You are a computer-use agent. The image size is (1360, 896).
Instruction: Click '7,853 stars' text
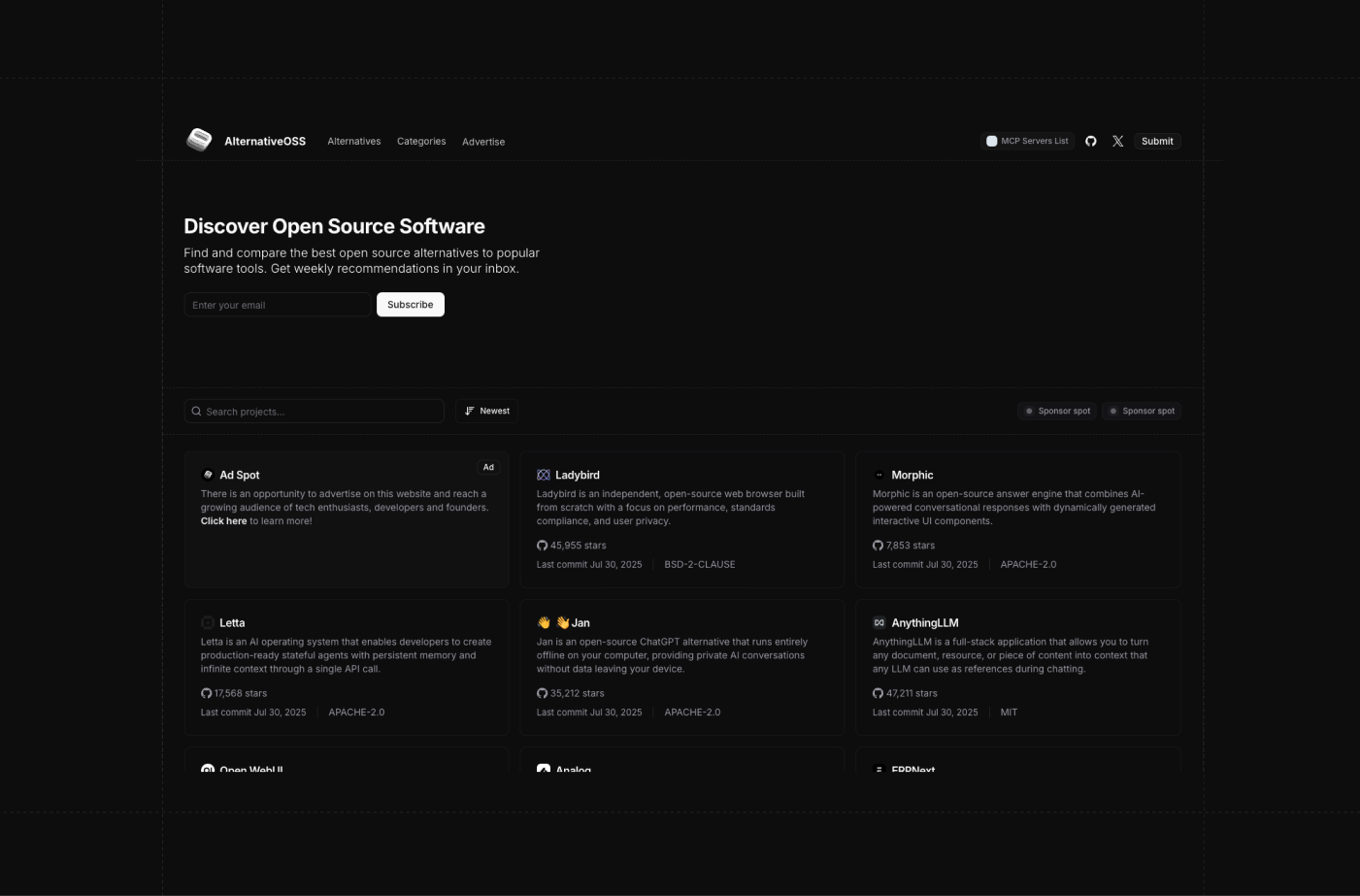911,546
